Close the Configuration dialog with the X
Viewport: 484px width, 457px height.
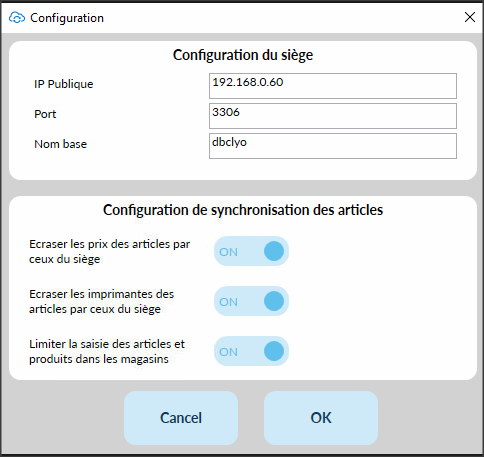[470, 17]
